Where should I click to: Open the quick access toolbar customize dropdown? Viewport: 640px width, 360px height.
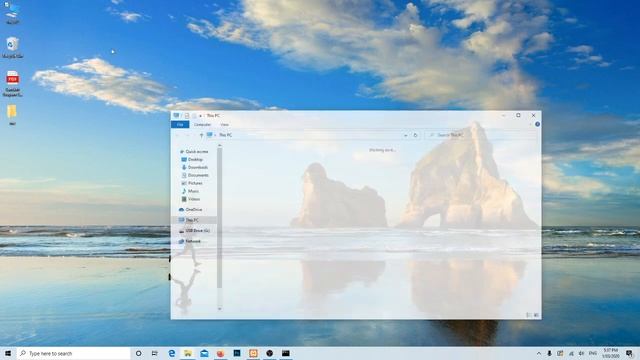[x=200, y=116]
